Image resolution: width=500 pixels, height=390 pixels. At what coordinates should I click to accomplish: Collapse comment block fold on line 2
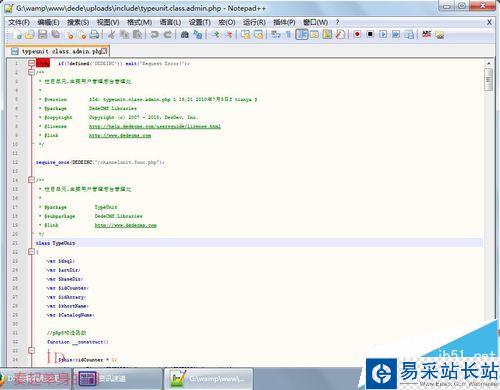[31, 72]
